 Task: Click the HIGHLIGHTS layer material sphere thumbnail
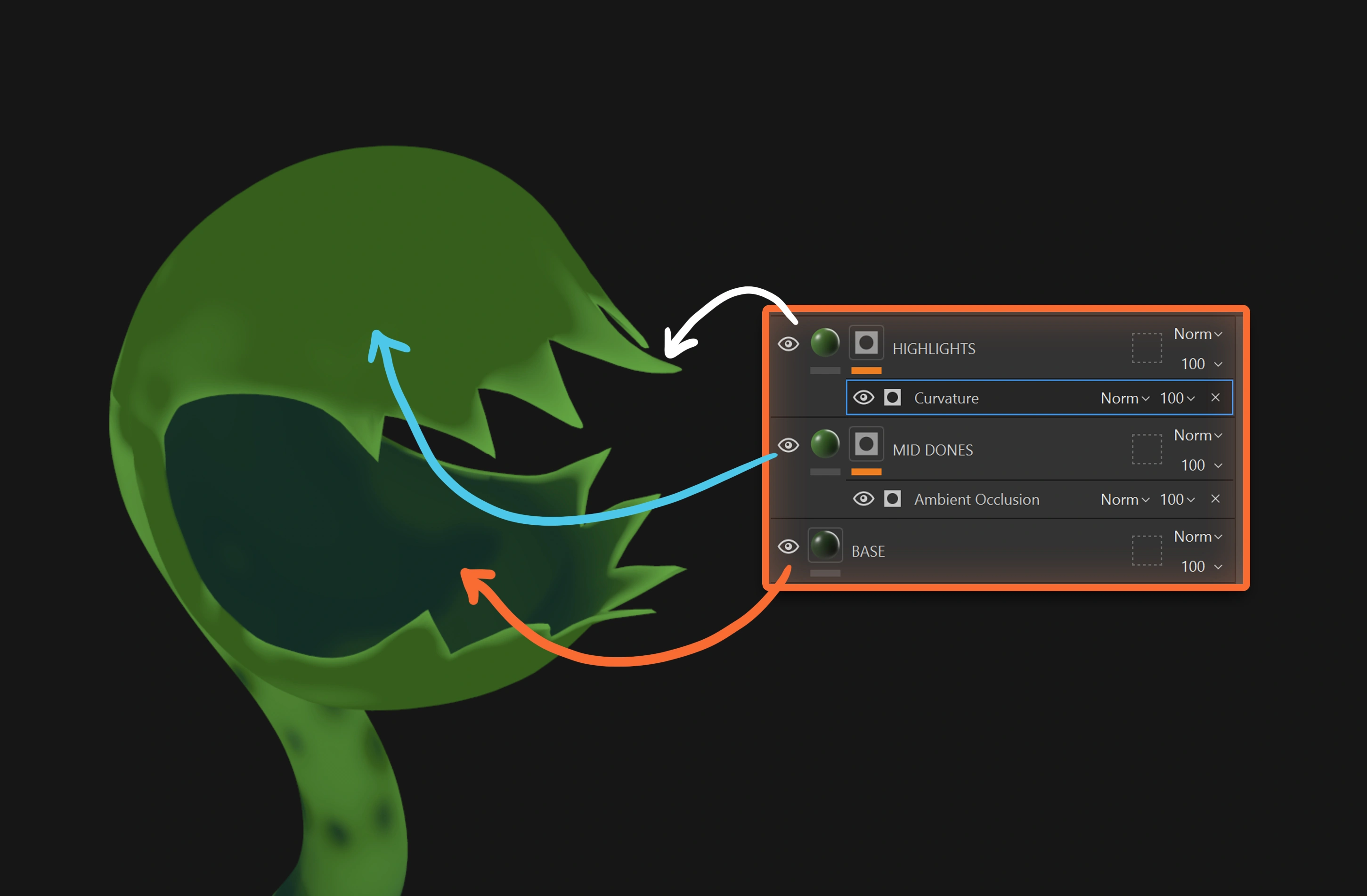tap(825, 342)
